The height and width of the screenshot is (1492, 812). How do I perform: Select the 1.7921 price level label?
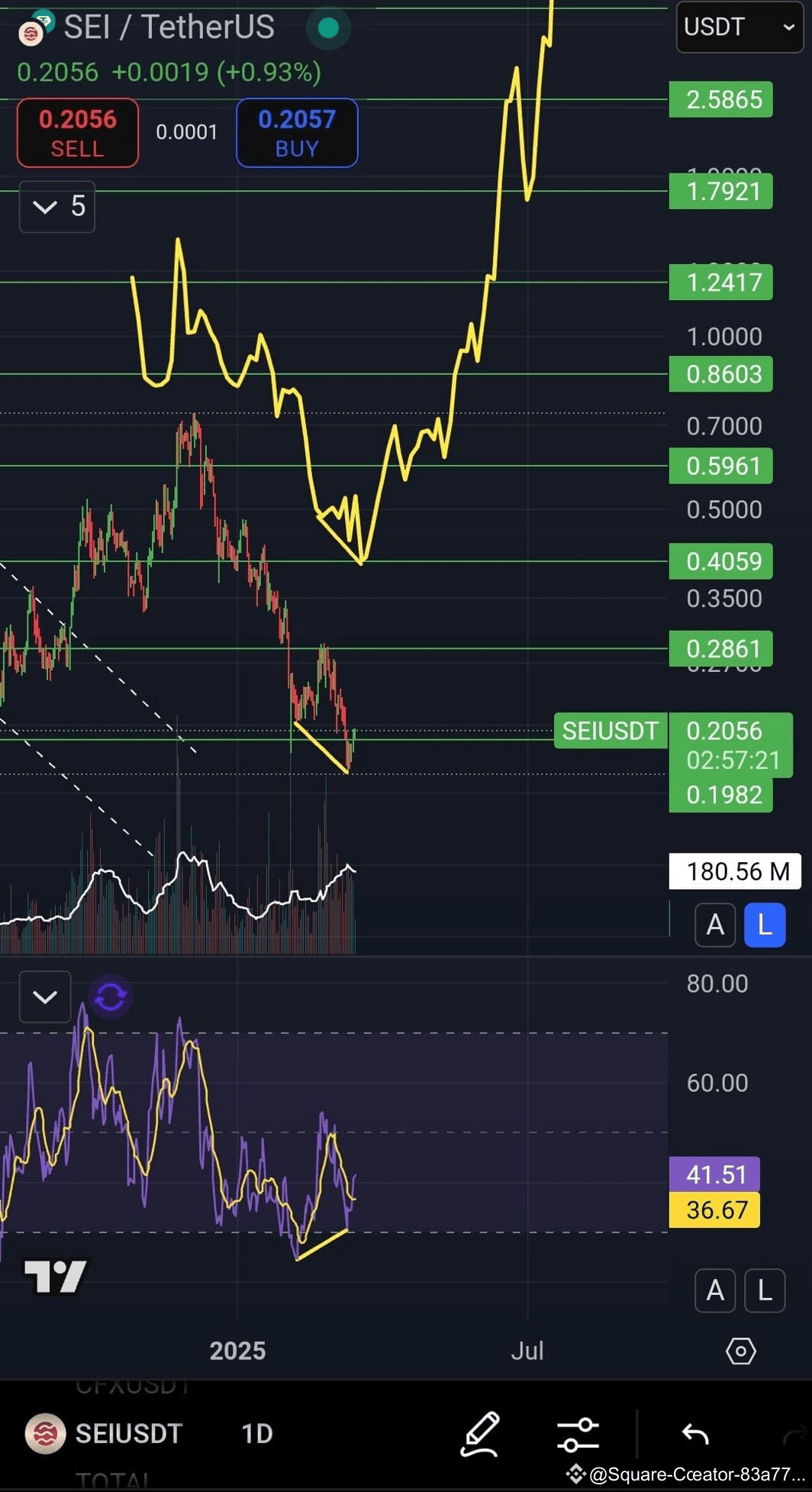721,191
